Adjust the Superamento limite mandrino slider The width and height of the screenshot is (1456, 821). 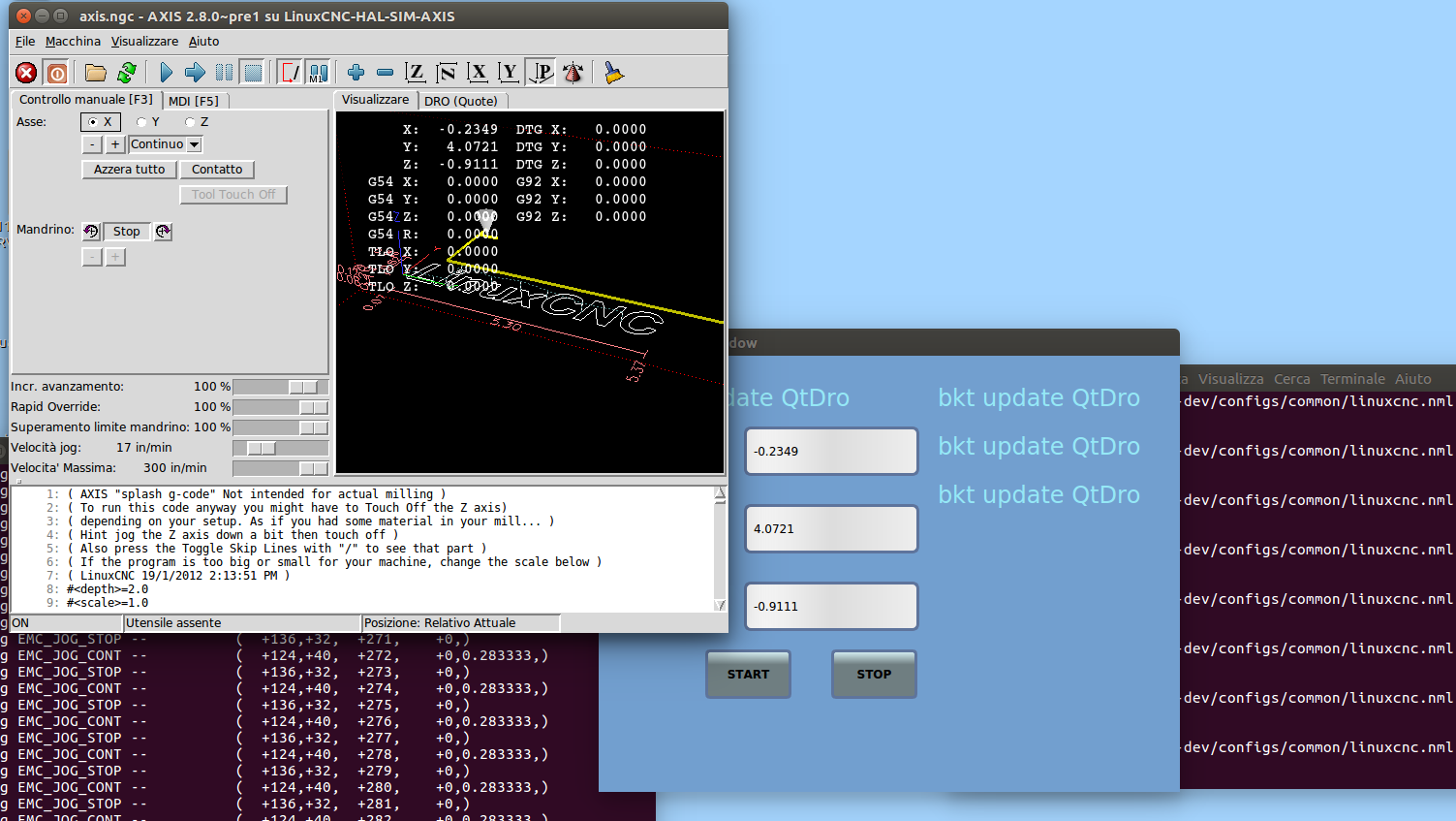[281, 427]
